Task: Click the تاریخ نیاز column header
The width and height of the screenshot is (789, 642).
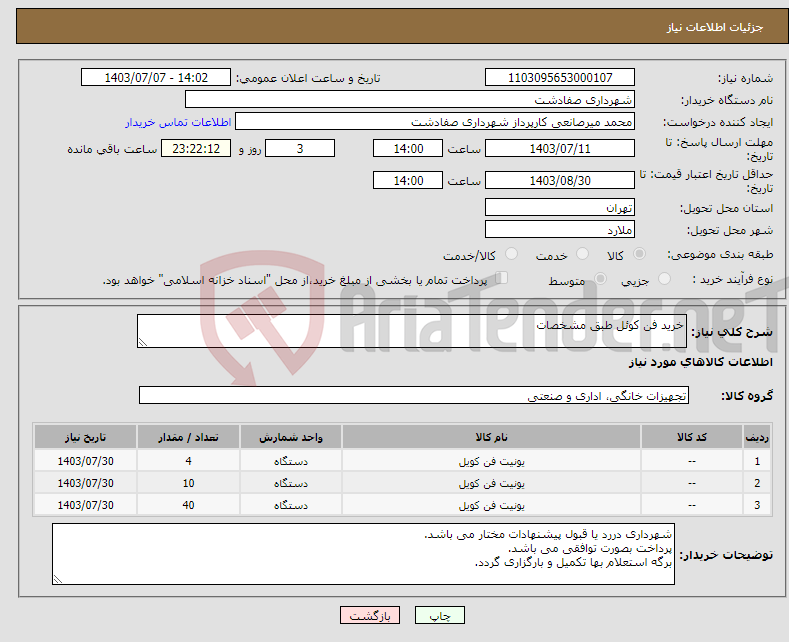Action: tap(86, 437)
